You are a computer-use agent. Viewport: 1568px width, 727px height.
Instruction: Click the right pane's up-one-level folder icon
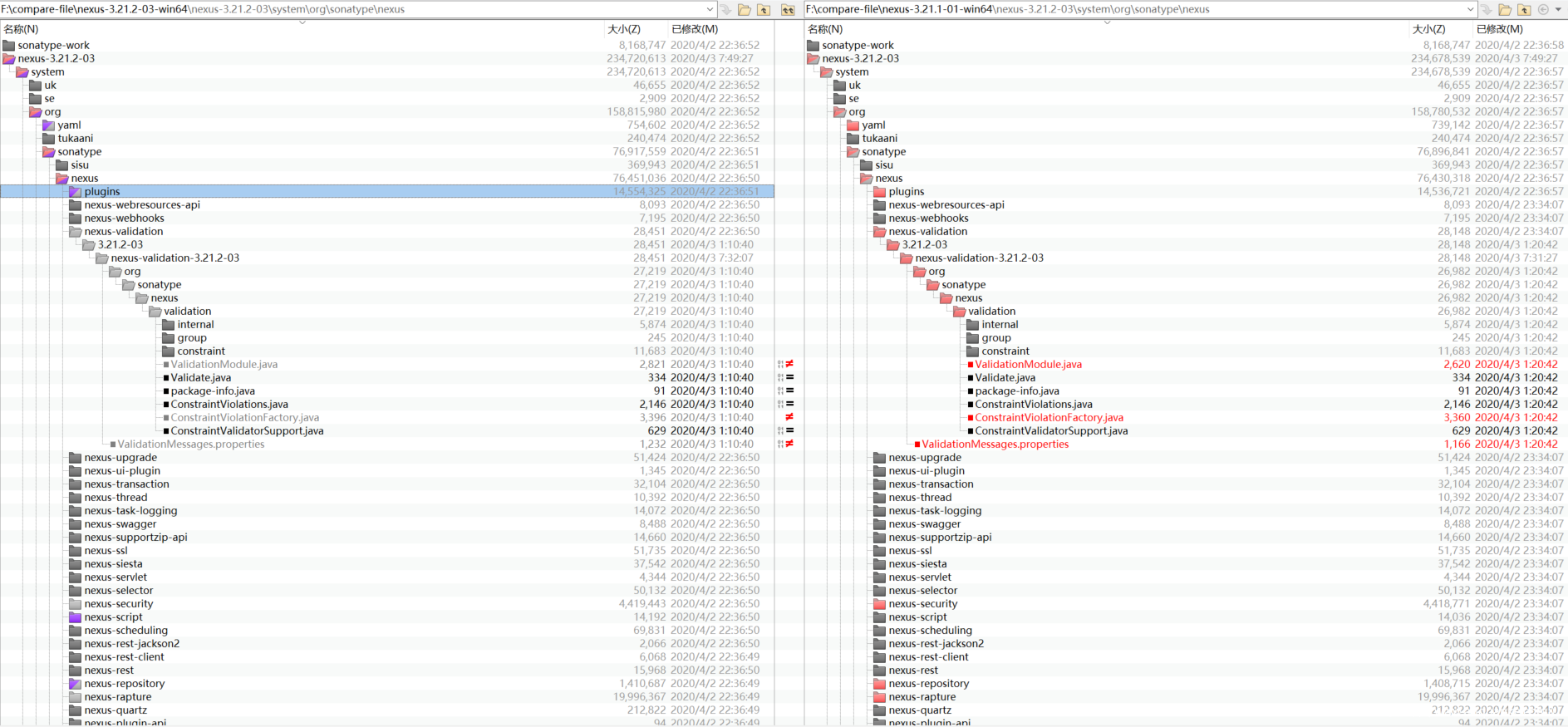coord(1524,10)
